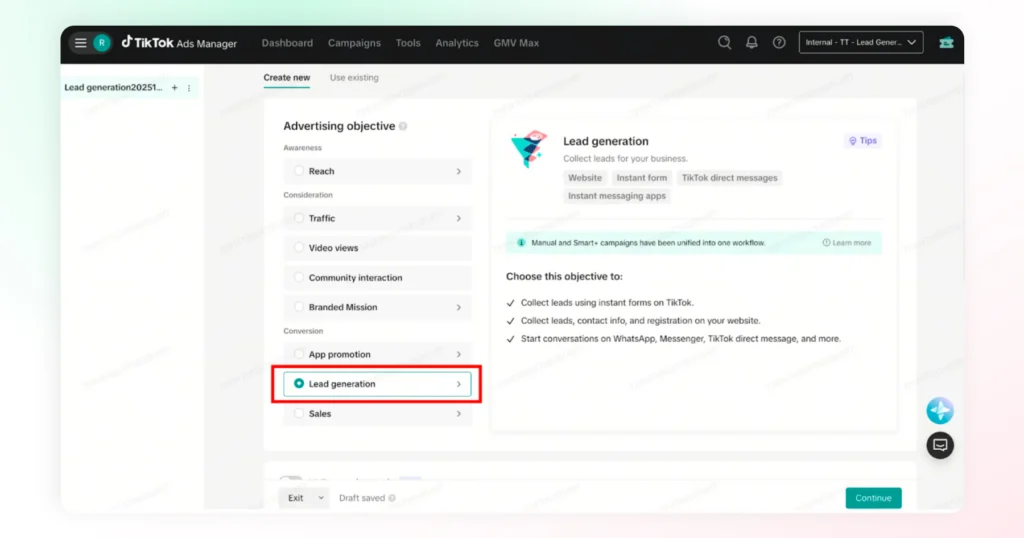Viewport: 1024px width, 538px height.
Task: Open the Internal - TT - Lead Gener account dropdown
Action: tap(861, 42)
